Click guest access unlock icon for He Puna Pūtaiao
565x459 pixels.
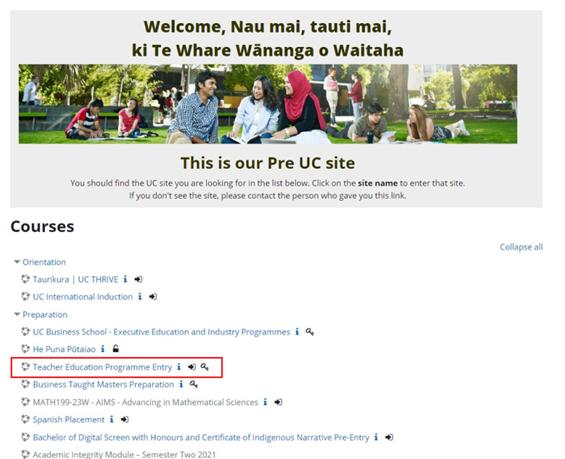point(116,349)
